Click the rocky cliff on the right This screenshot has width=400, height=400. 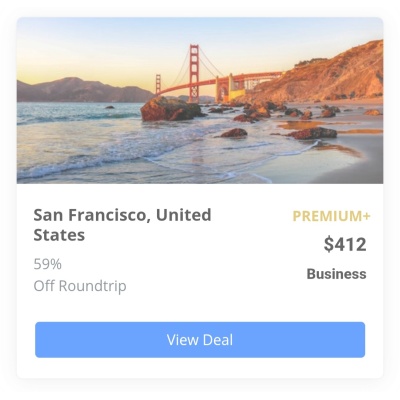[327, 75]
